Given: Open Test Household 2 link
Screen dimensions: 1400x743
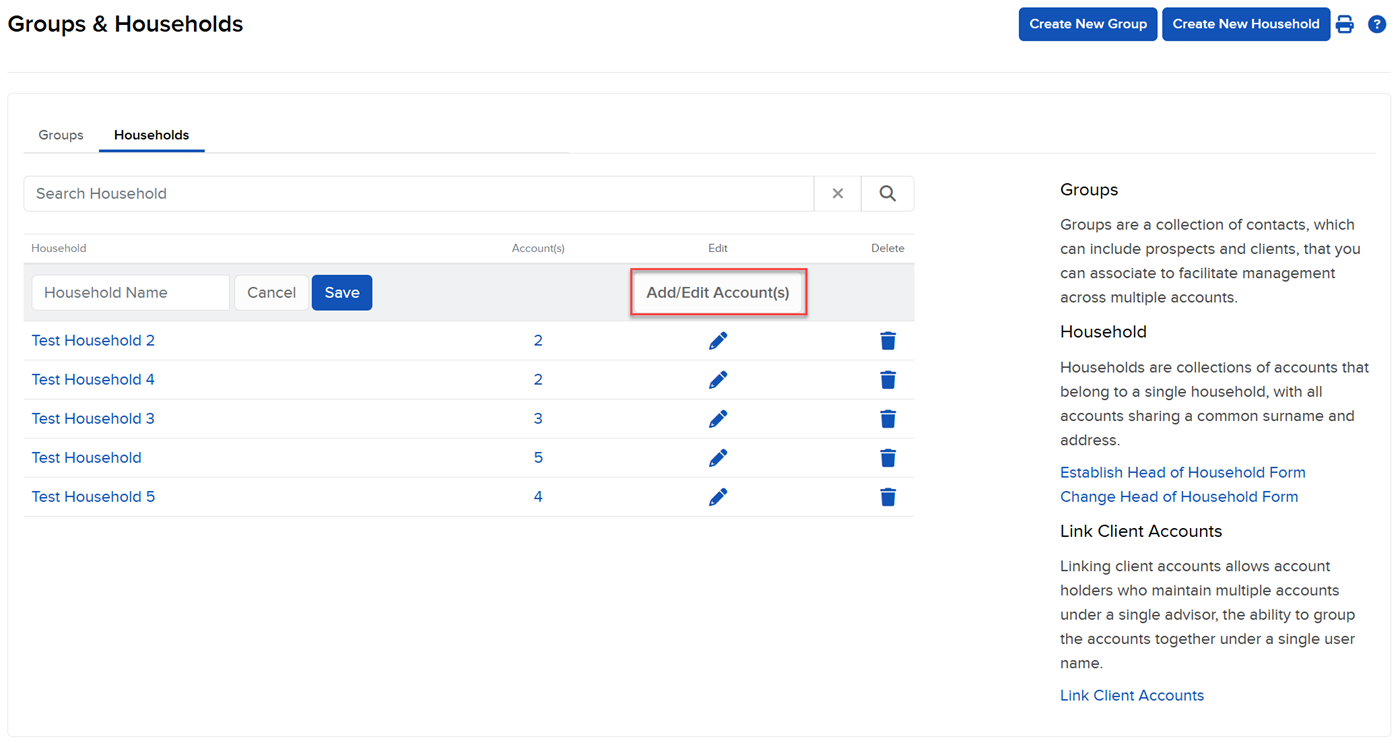Looking at the screenshot, I should 93,341.
